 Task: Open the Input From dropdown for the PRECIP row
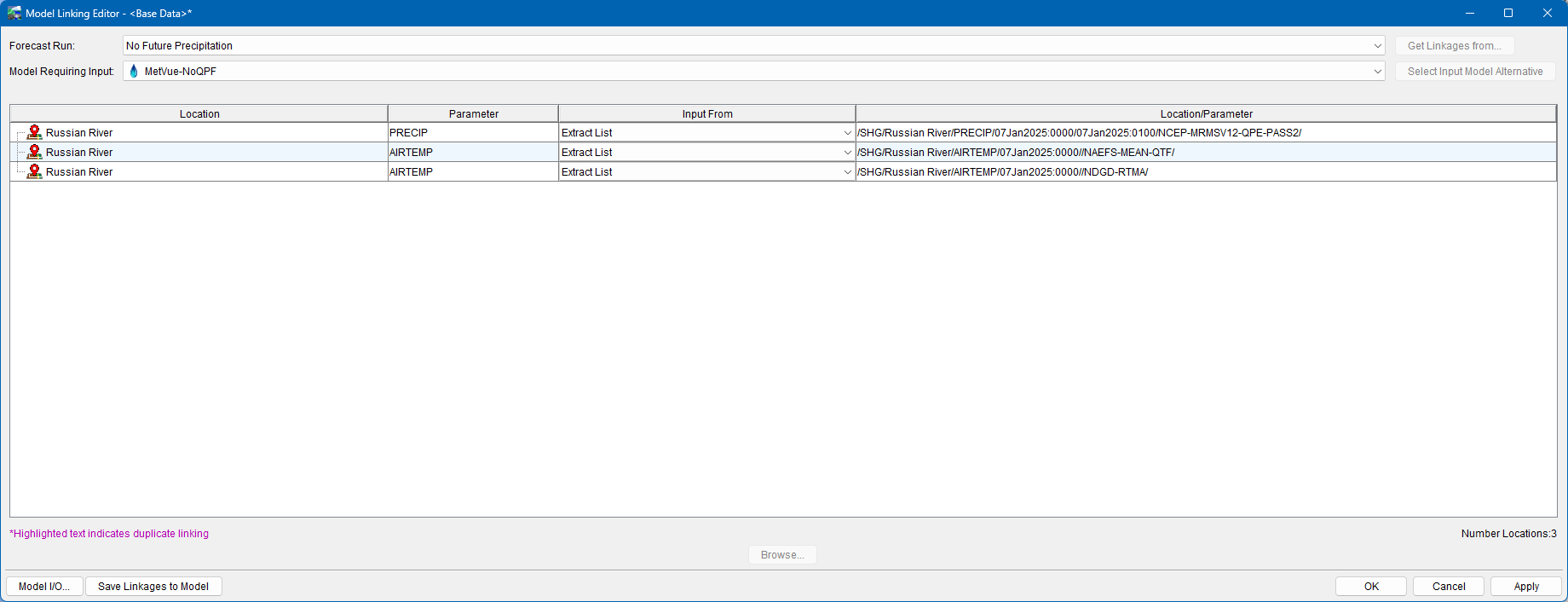pyautogui.click(x=847, y=133)
